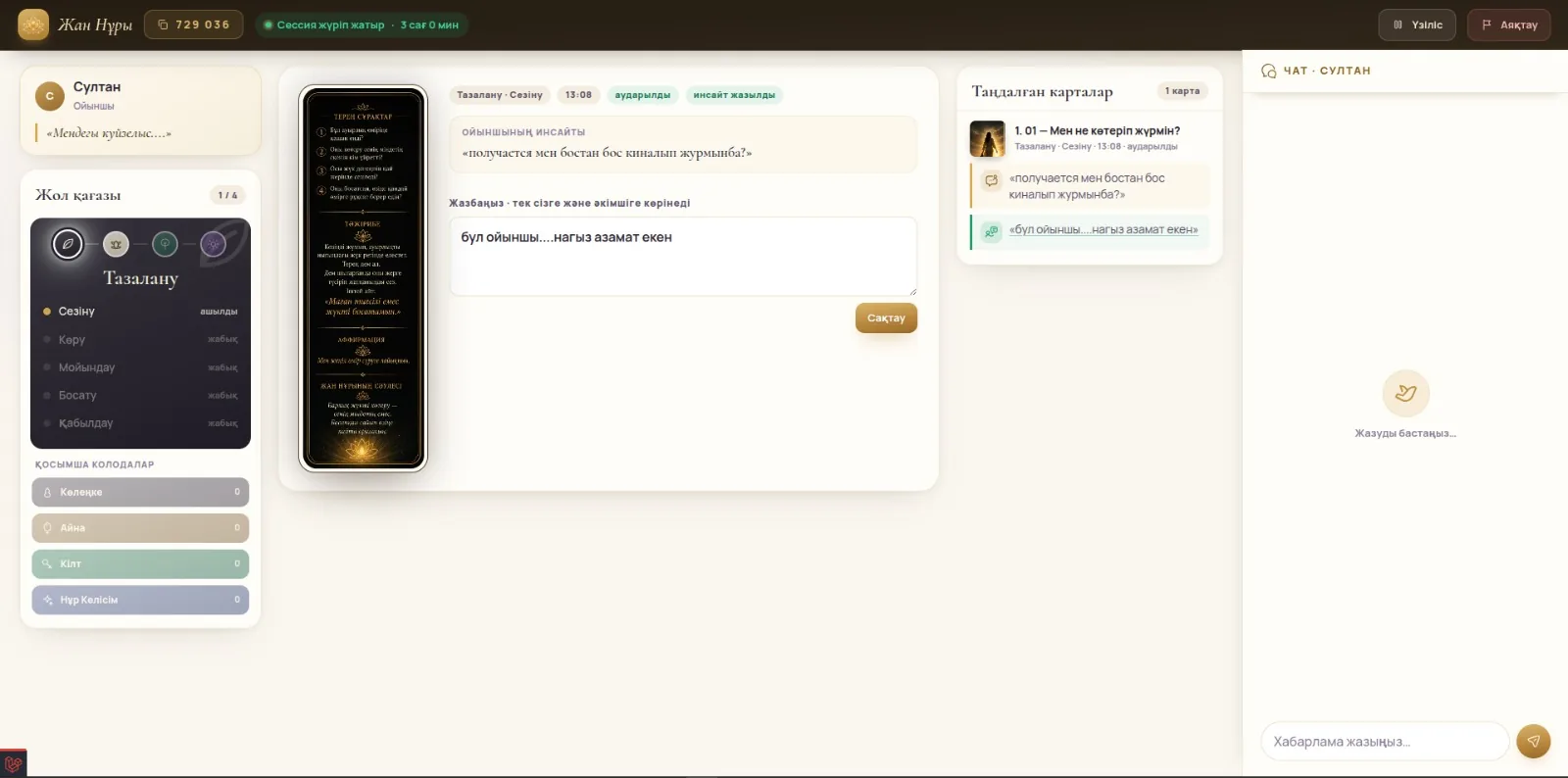Viewport: 1568px width, 778px height.
Task: Click the Жан Нұры lotus logo icon
Action: pyautogui.click(x=33, y=24)
